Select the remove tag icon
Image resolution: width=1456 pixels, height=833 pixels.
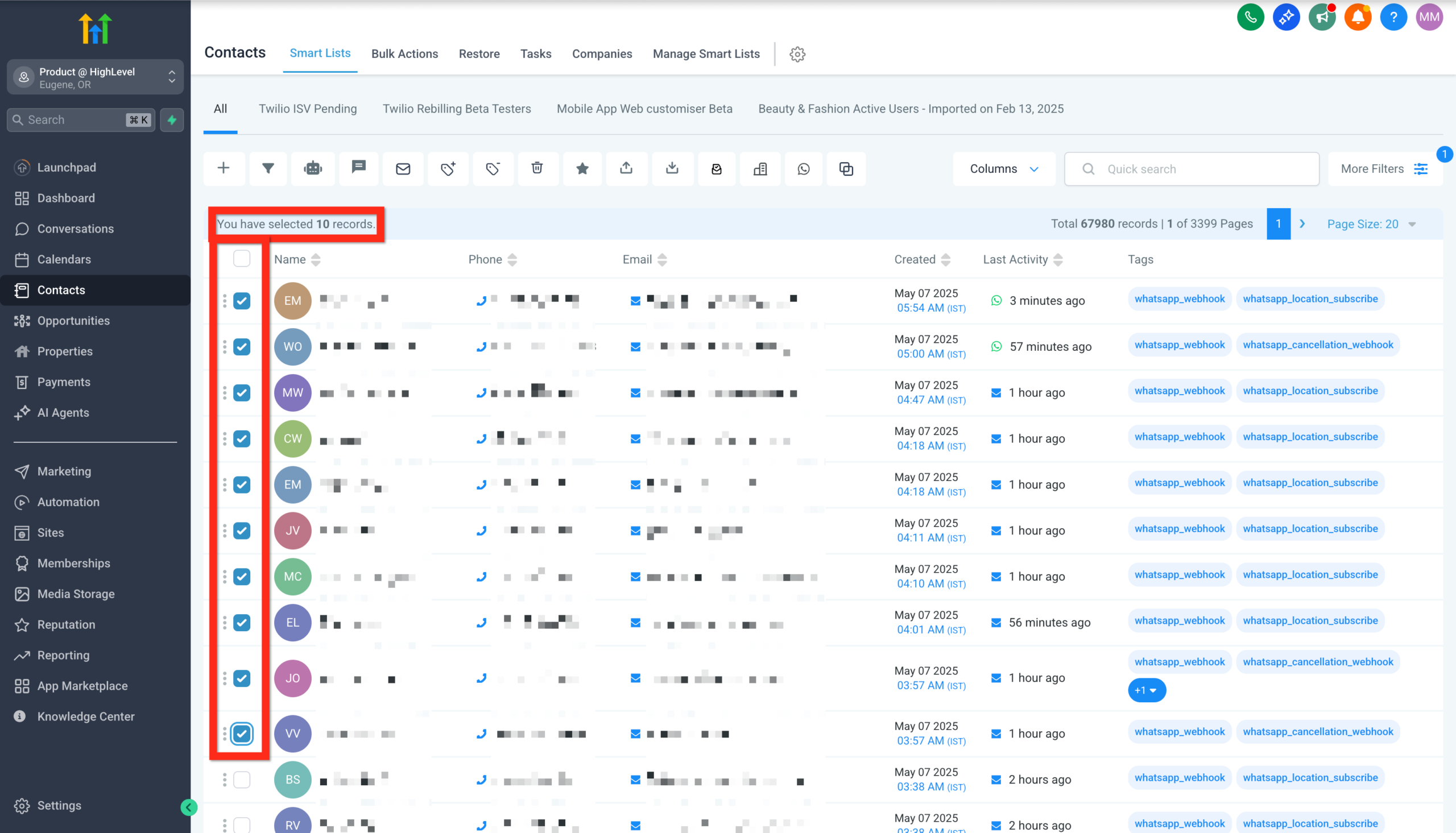tap(493, 169)
